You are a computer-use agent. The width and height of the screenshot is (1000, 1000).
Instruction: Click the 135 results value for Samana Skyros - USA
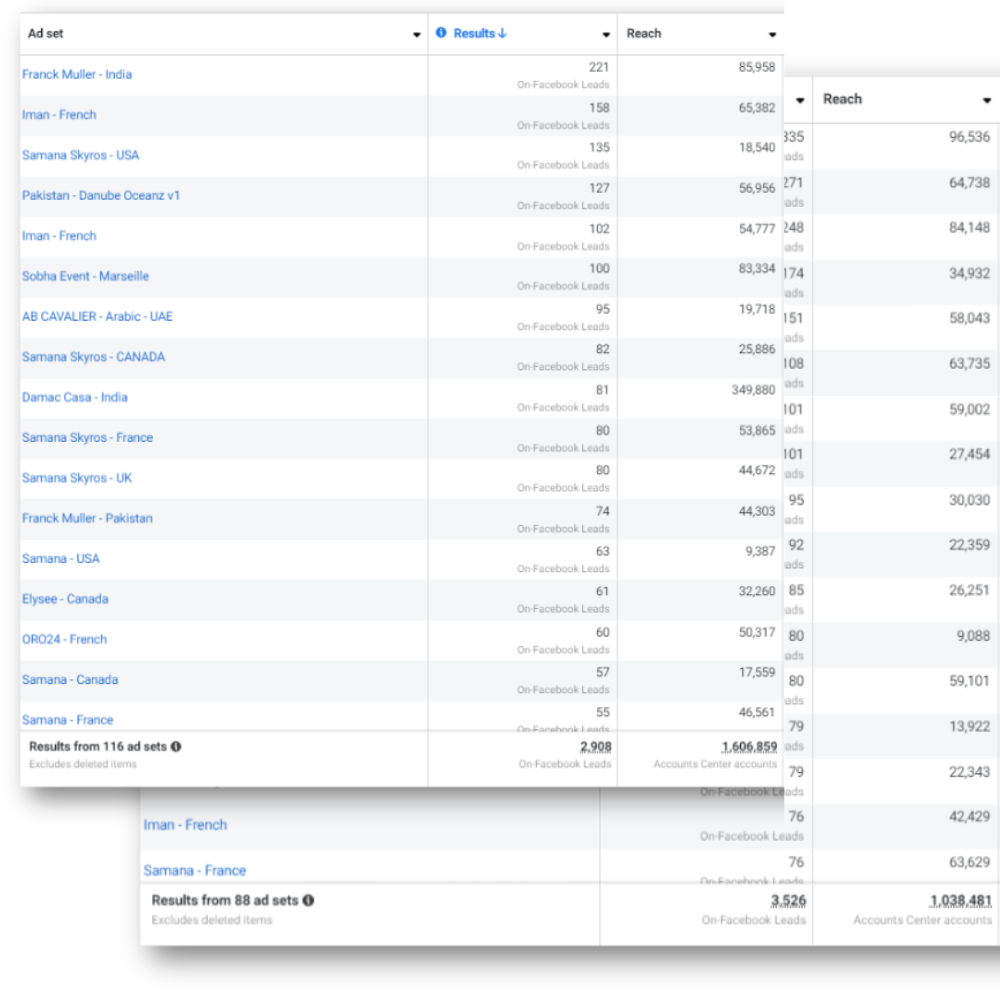click(599, 147)
